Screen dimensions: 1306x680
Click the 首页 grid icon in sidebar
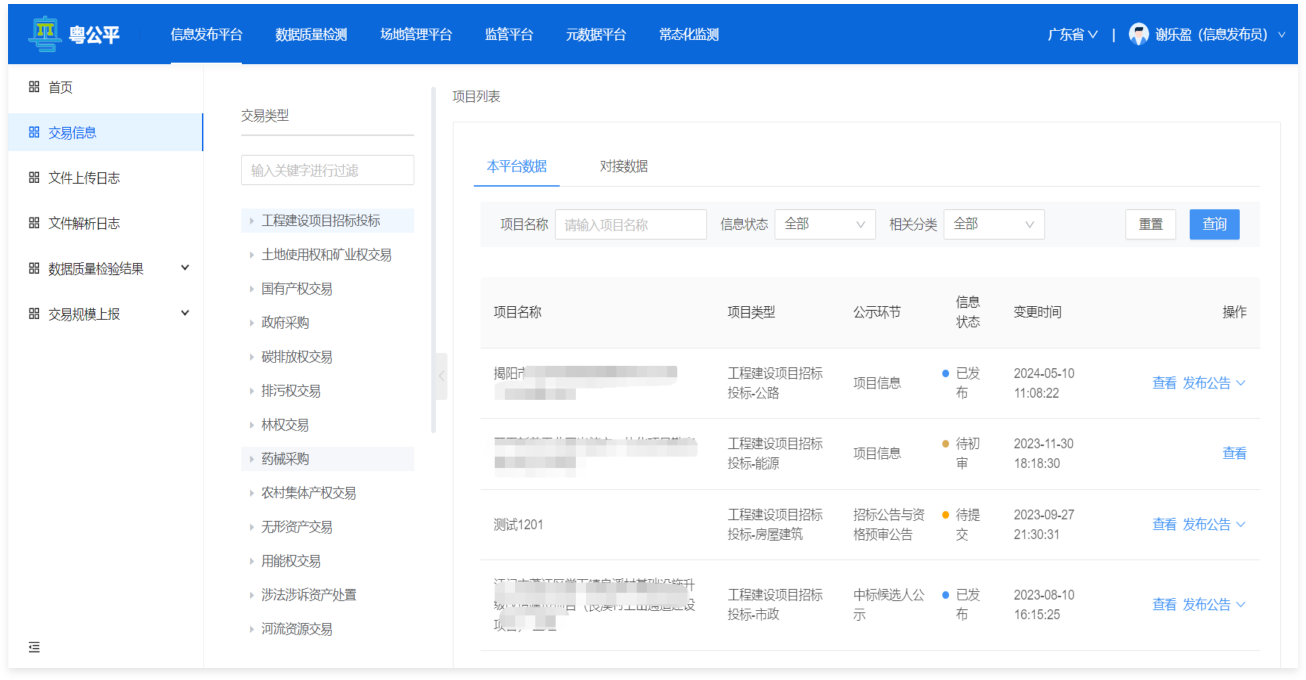(x=34, y=87)
